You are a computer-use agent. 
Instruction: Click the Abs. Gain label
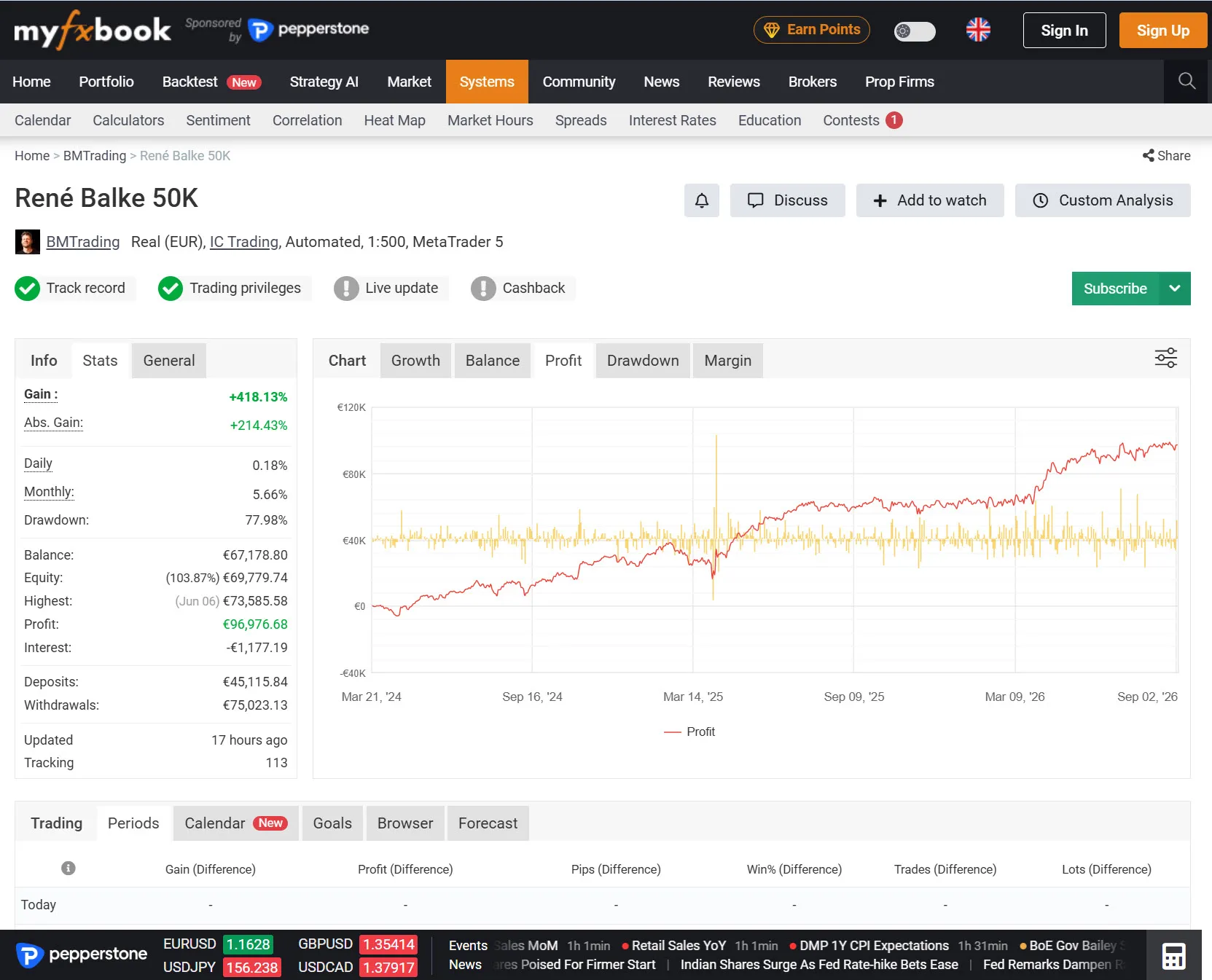(x=53, y=423)
